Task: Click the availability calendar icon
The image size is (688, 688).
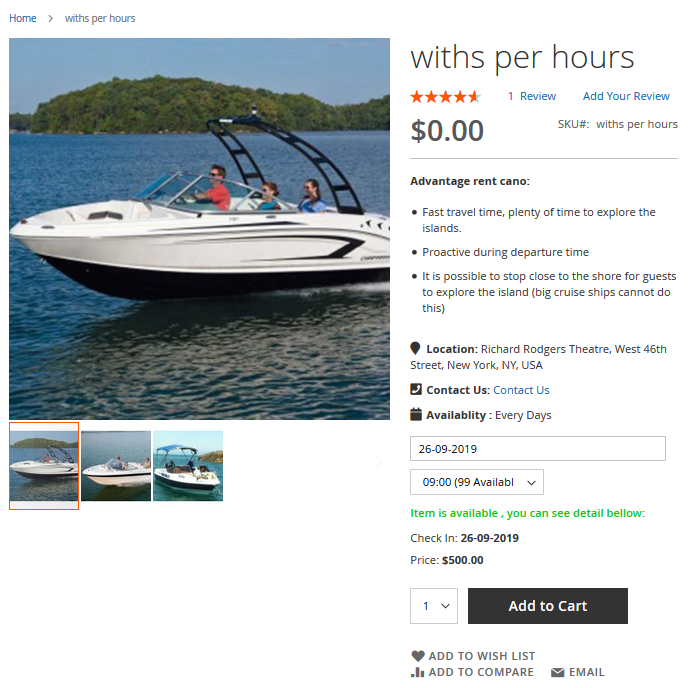Action: 416,414
